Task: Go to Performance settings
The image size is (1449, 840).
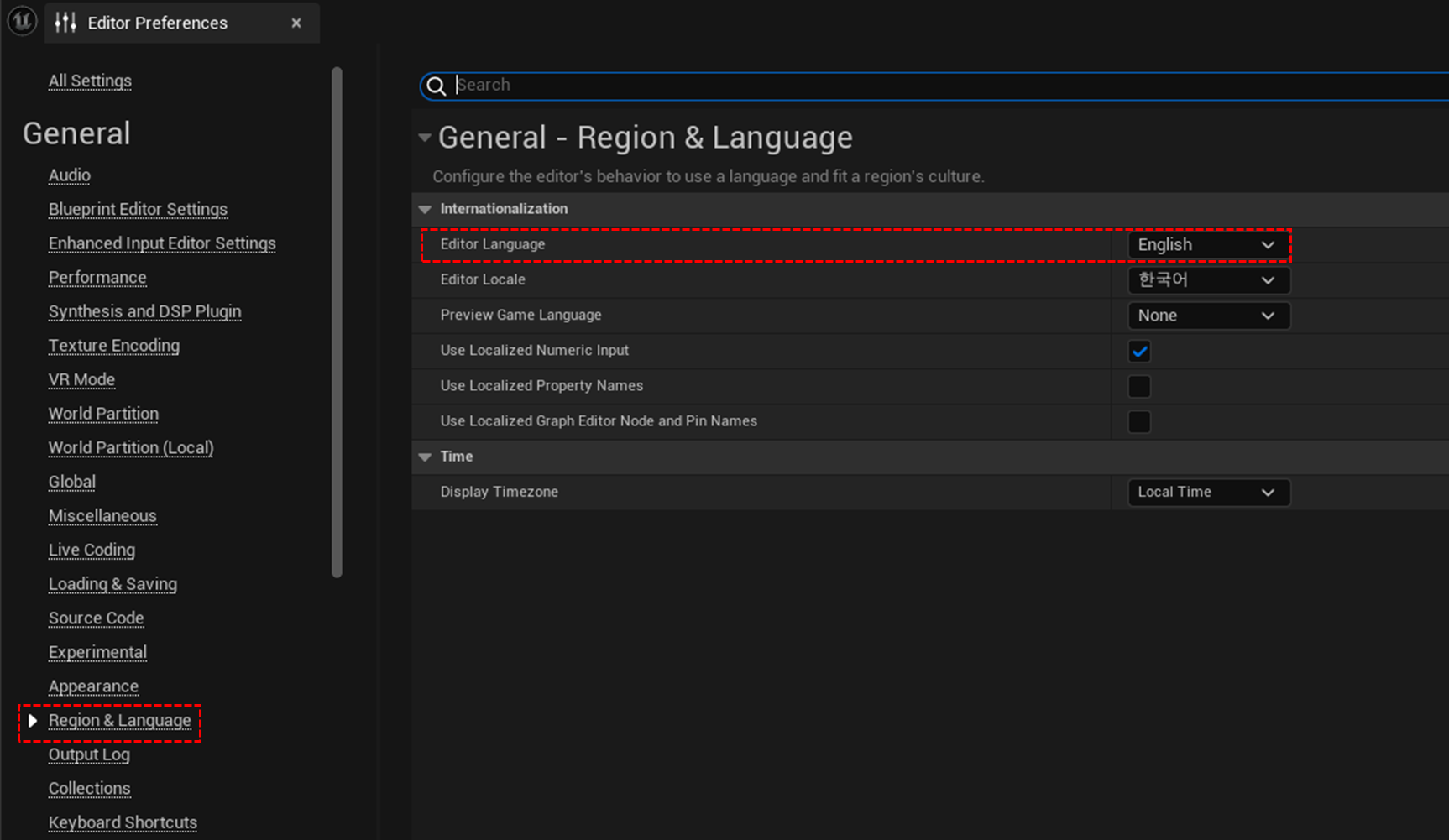Action: pyautogui.click(x=97, y=277)
